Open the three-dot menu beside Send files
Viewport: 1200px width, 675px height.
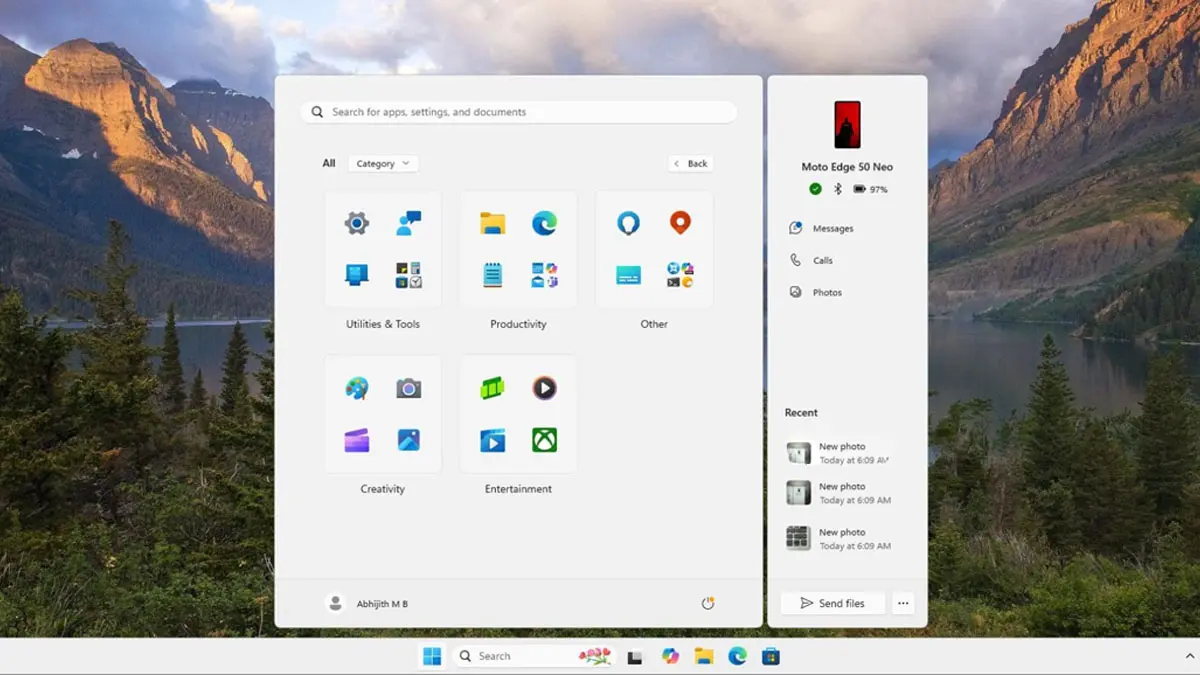[x=903, y=603]
